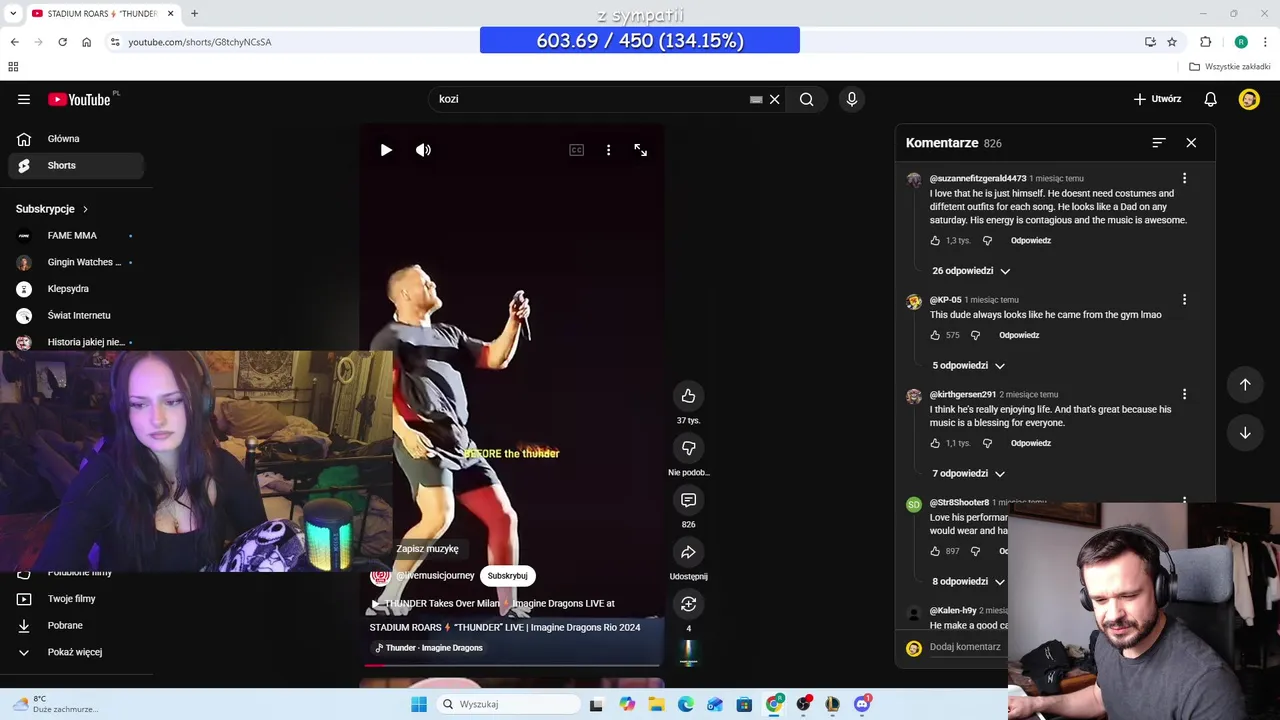The image size is (1280, 720).
Task: Play the paused Short video
Action: pos(386,150)
